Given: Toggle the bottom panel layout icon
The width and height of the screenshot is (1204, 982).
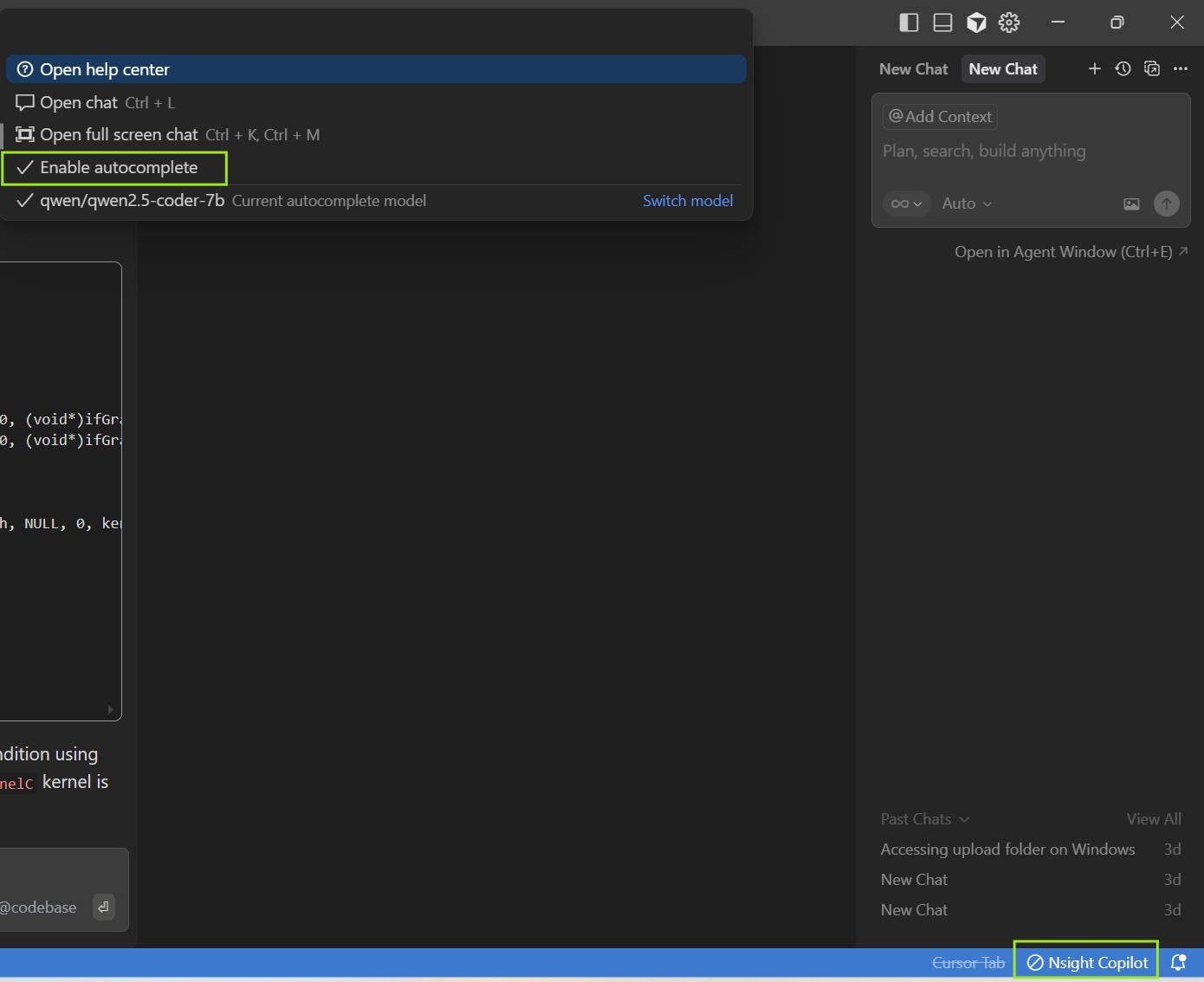Looking at the screenshot, I should click(x=942, y=23).
